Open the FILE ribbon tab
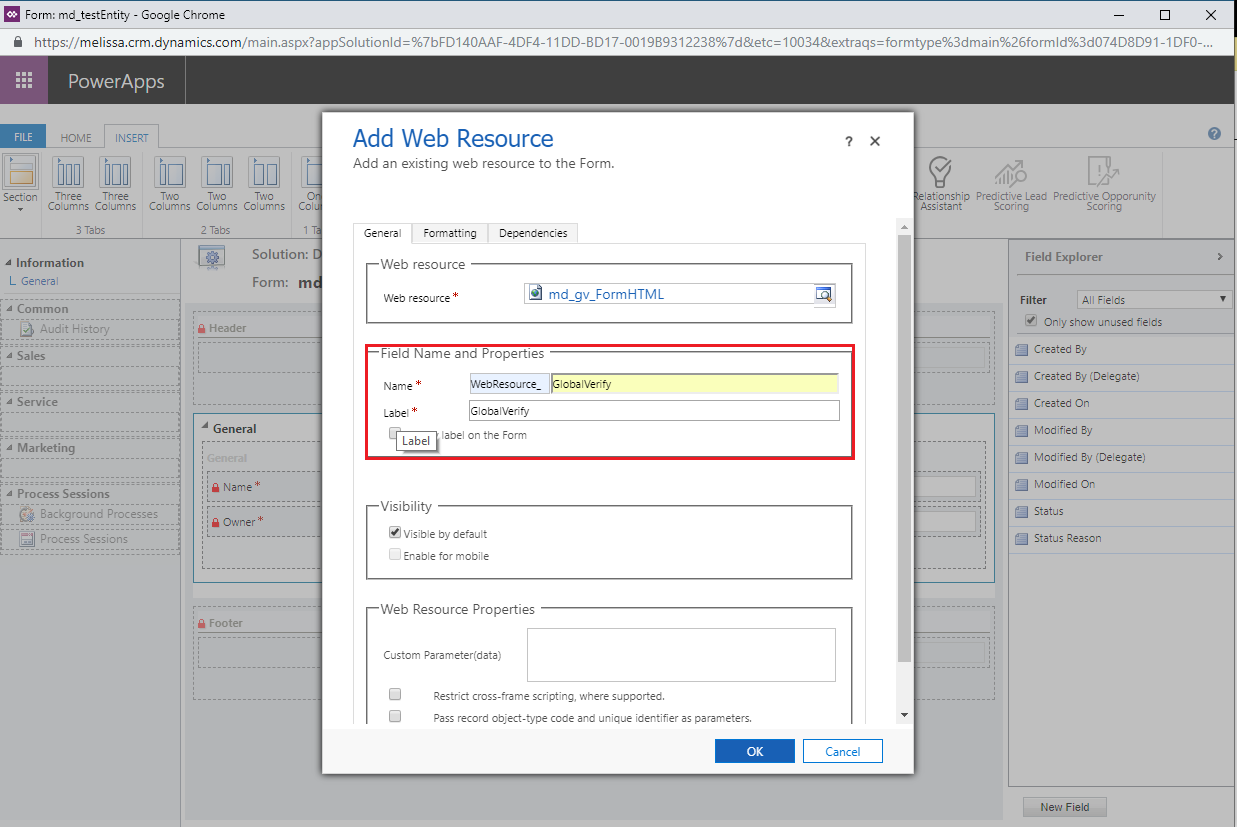Viewport: 1237px width, 827px height. tap(23, 137)
